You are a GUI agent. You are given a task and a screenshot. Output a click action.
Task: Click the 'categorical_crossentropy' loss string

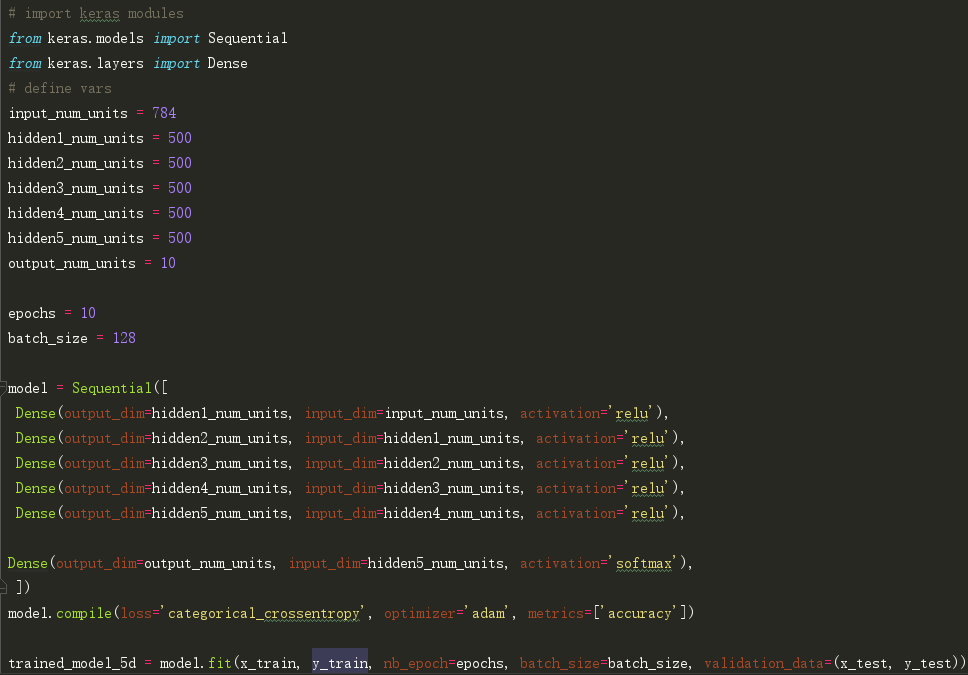point(263,613)
